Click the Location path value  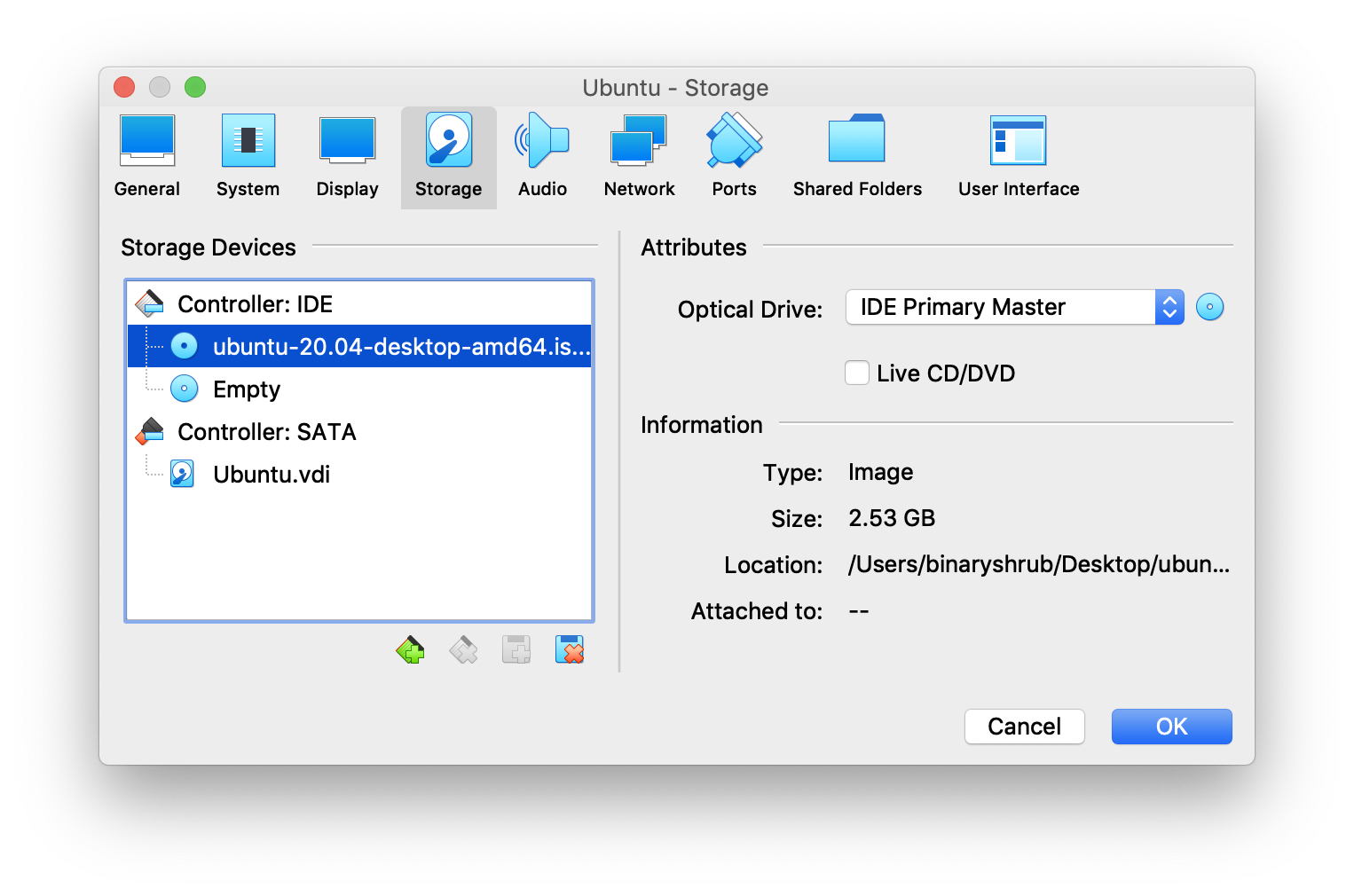coord(1039,564)
